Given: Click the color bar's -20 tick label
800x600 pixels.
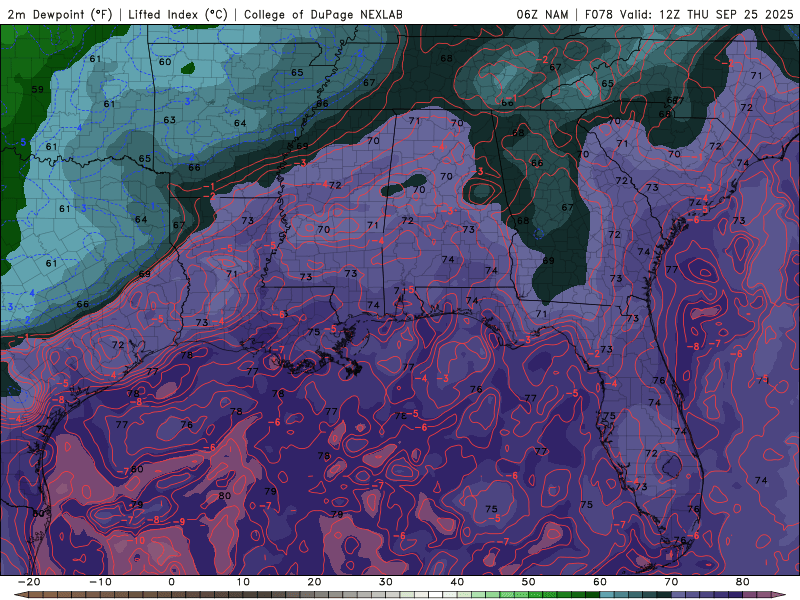Looking at the screenshot, I should tap(29, 582).
